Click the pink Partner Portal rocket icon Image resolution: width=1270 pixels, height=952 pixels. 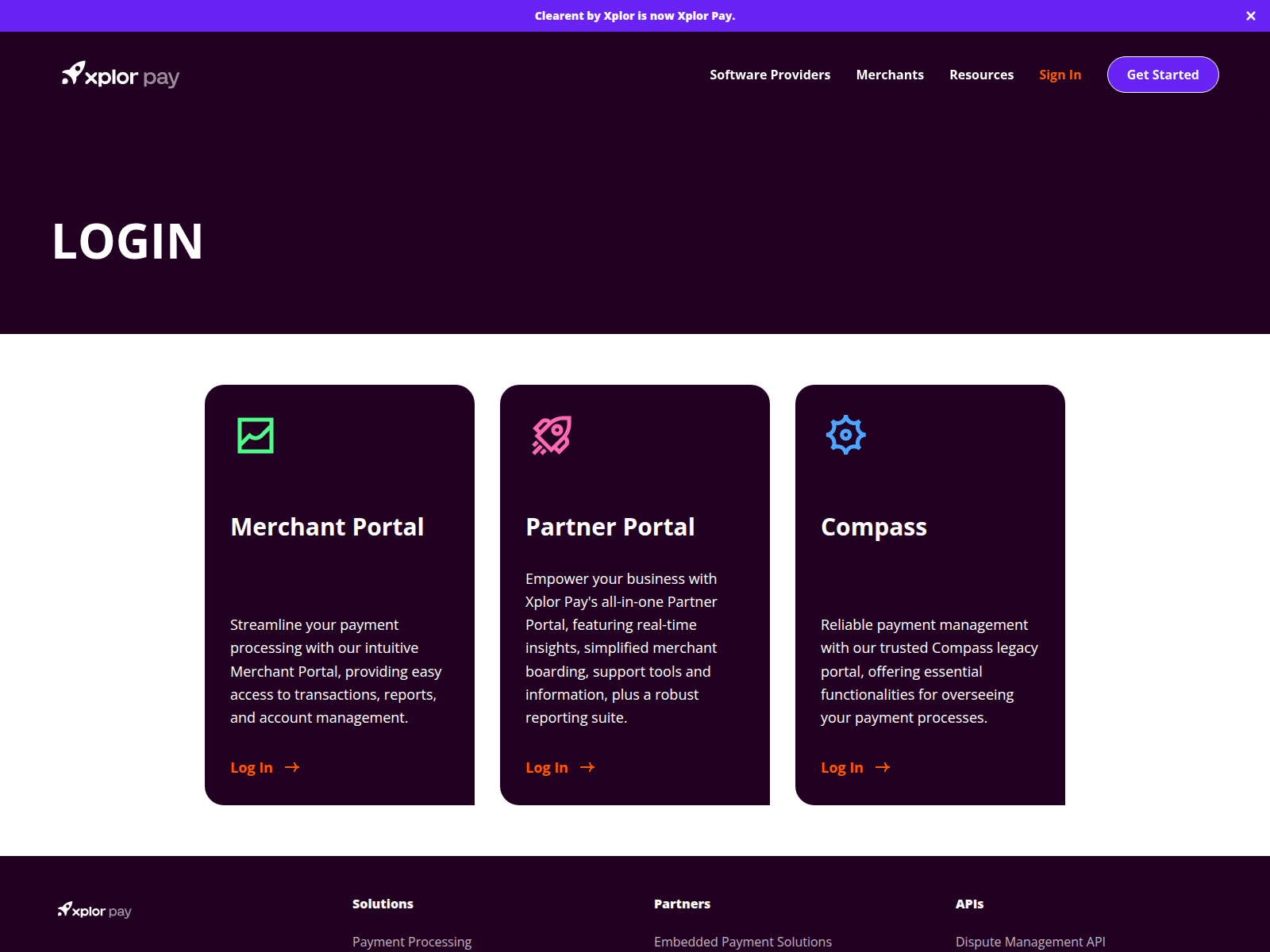pos(551,434)
